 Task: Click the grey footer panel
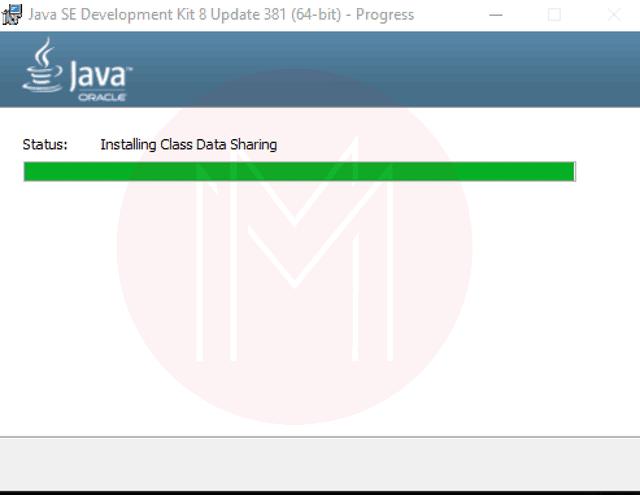(x=320, y=464)
